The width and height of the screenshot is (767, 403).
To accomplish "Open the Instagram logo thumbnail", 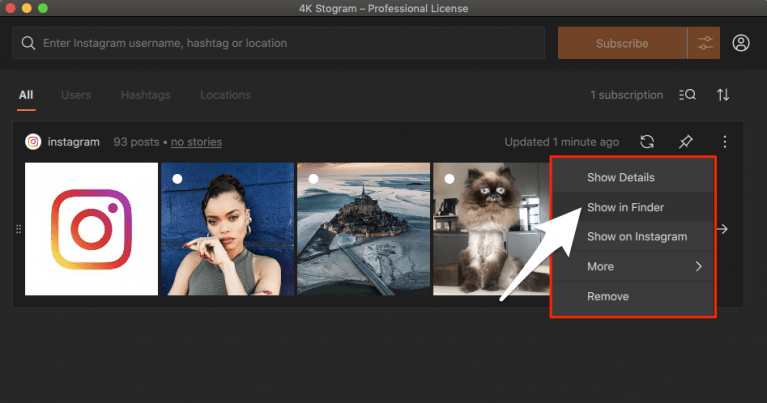I will tap(91, 229).
